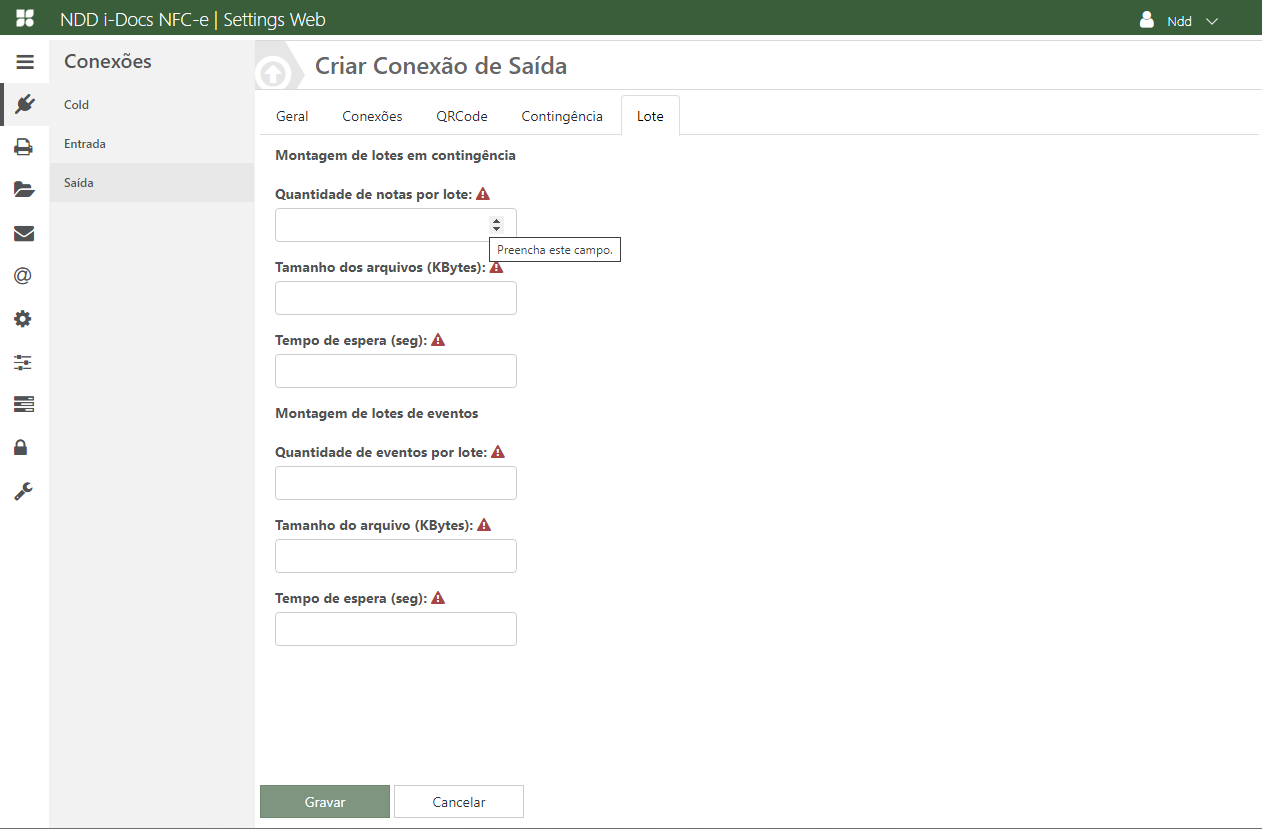This screenshot has width=1262, height=829.
Task: Switch to the Contingência tab
Action: point(561,116)
